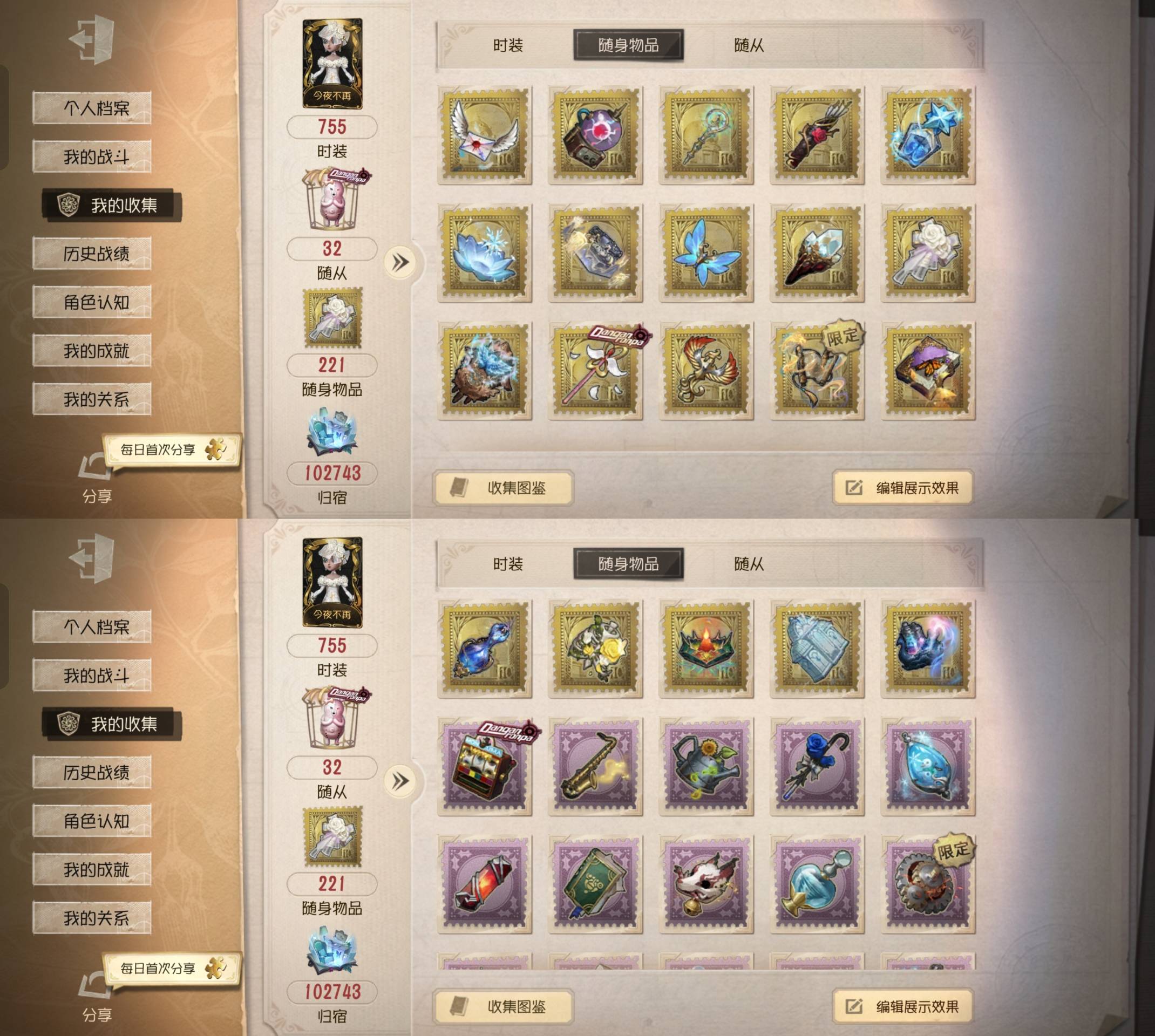Open 历史战绩 in upper sidebar menu
The width and height of the screenshot is (1155, 1036).
click(92, 253)
